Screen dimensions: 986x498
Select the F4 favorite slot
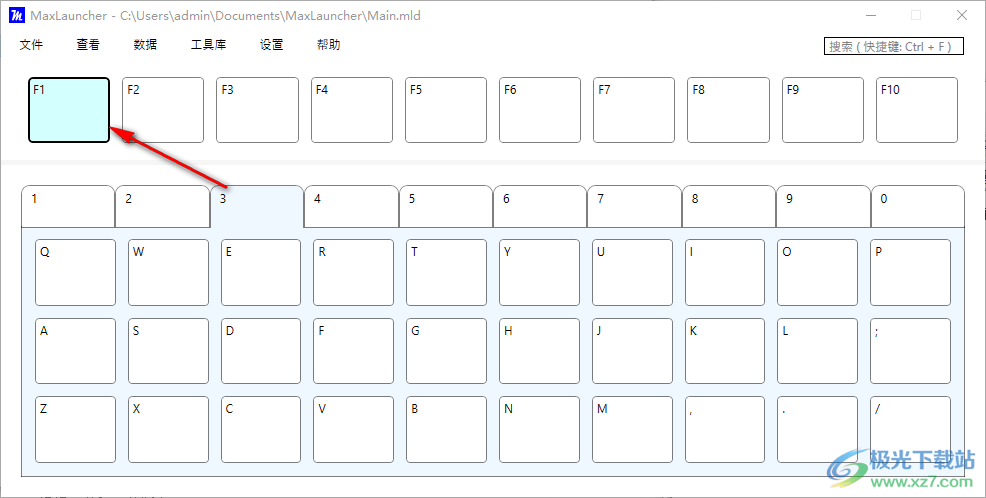(352, 110)
